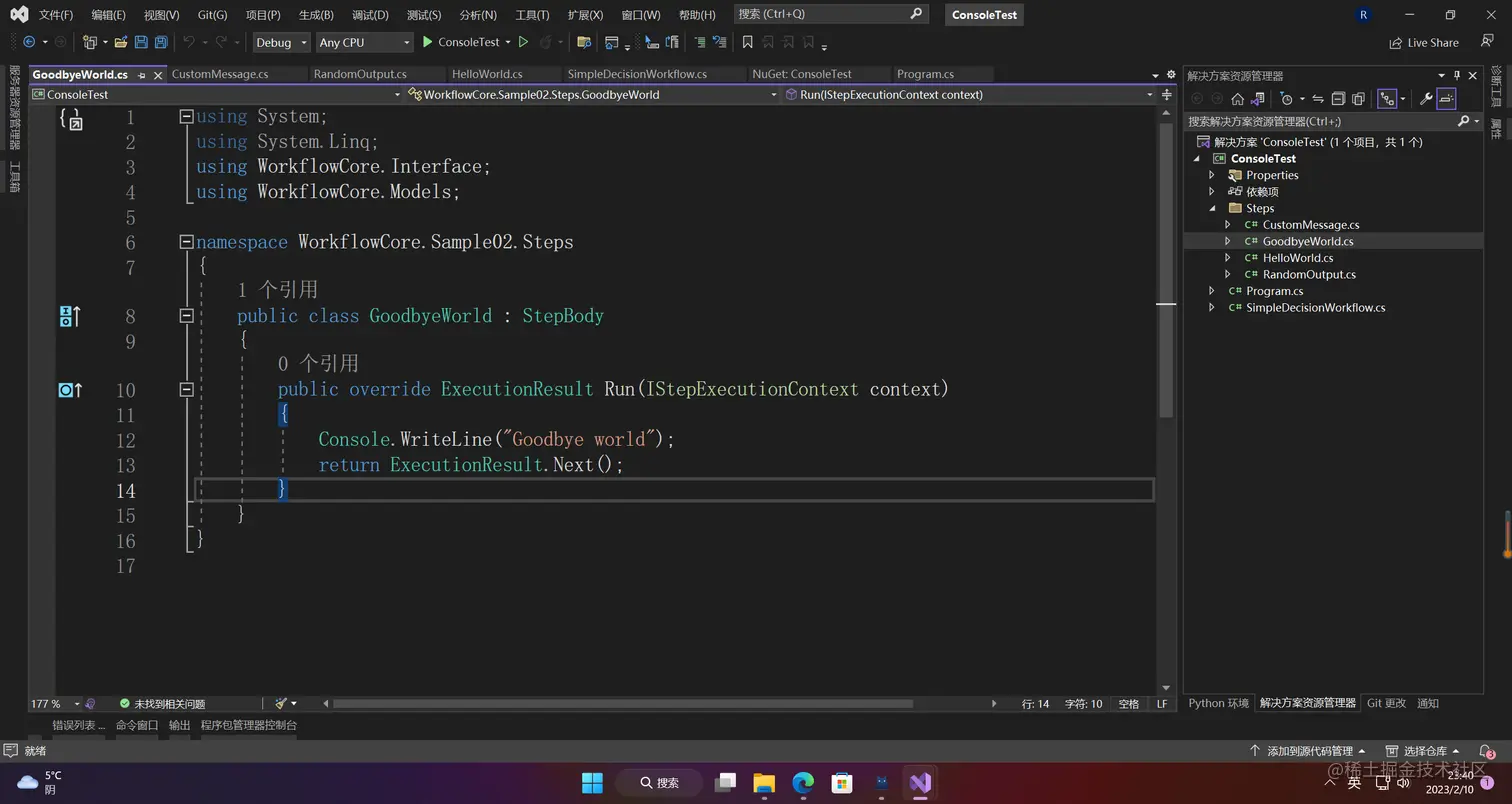Viewport: 1512px width, 804px height.
Task: Toggle pin on the GoodbyeWorld.cs tab
Action: (x=142, y=75)
